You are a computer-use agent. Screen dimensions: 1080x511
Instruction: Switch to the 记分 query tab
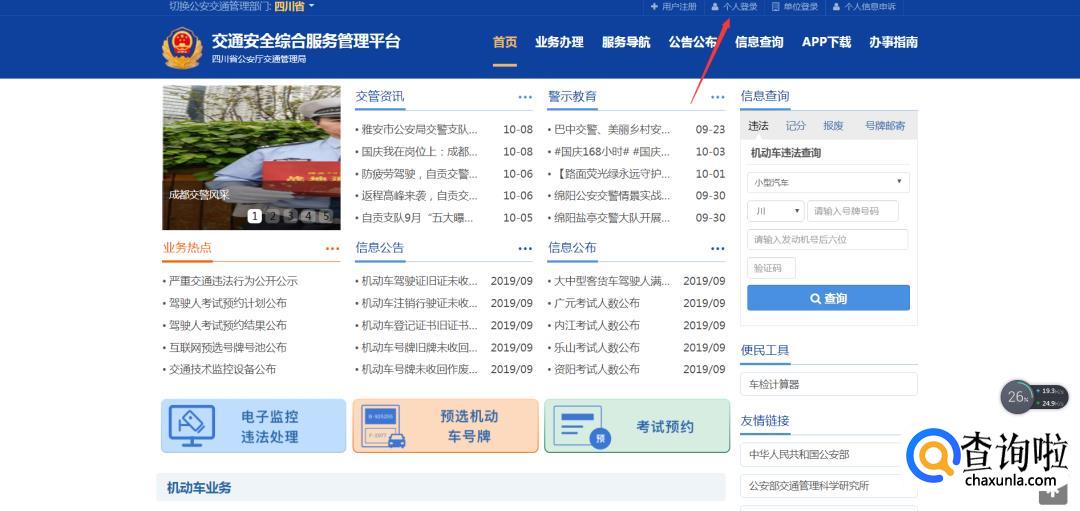tap(795, 126)
